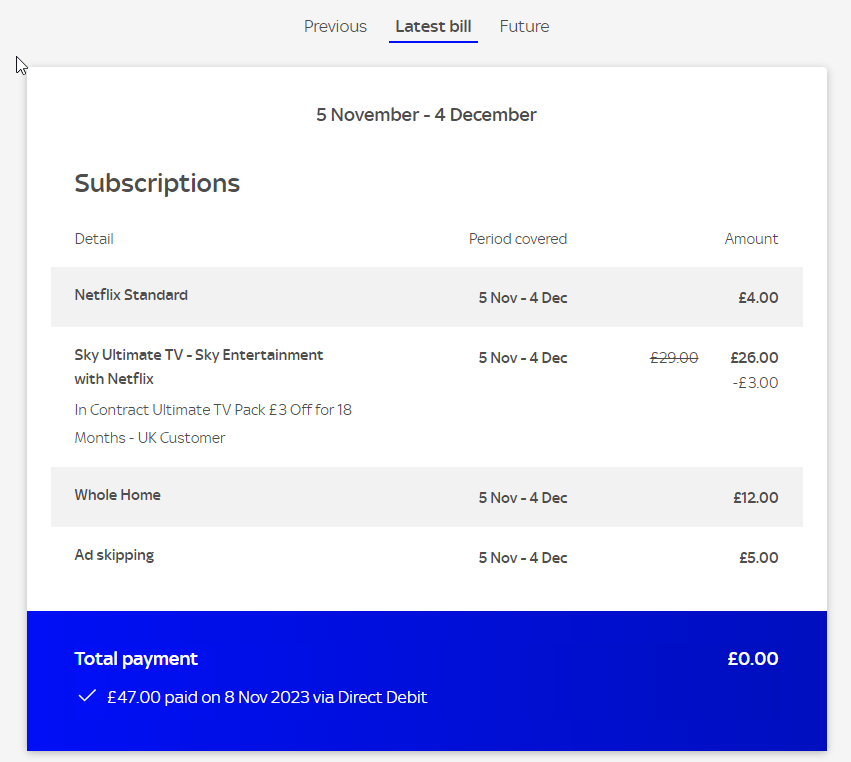The width and height of the screenshot is (851, 762).
Task: Open the Sky Ultimate TV subscription details
Action: click(198, 366)
